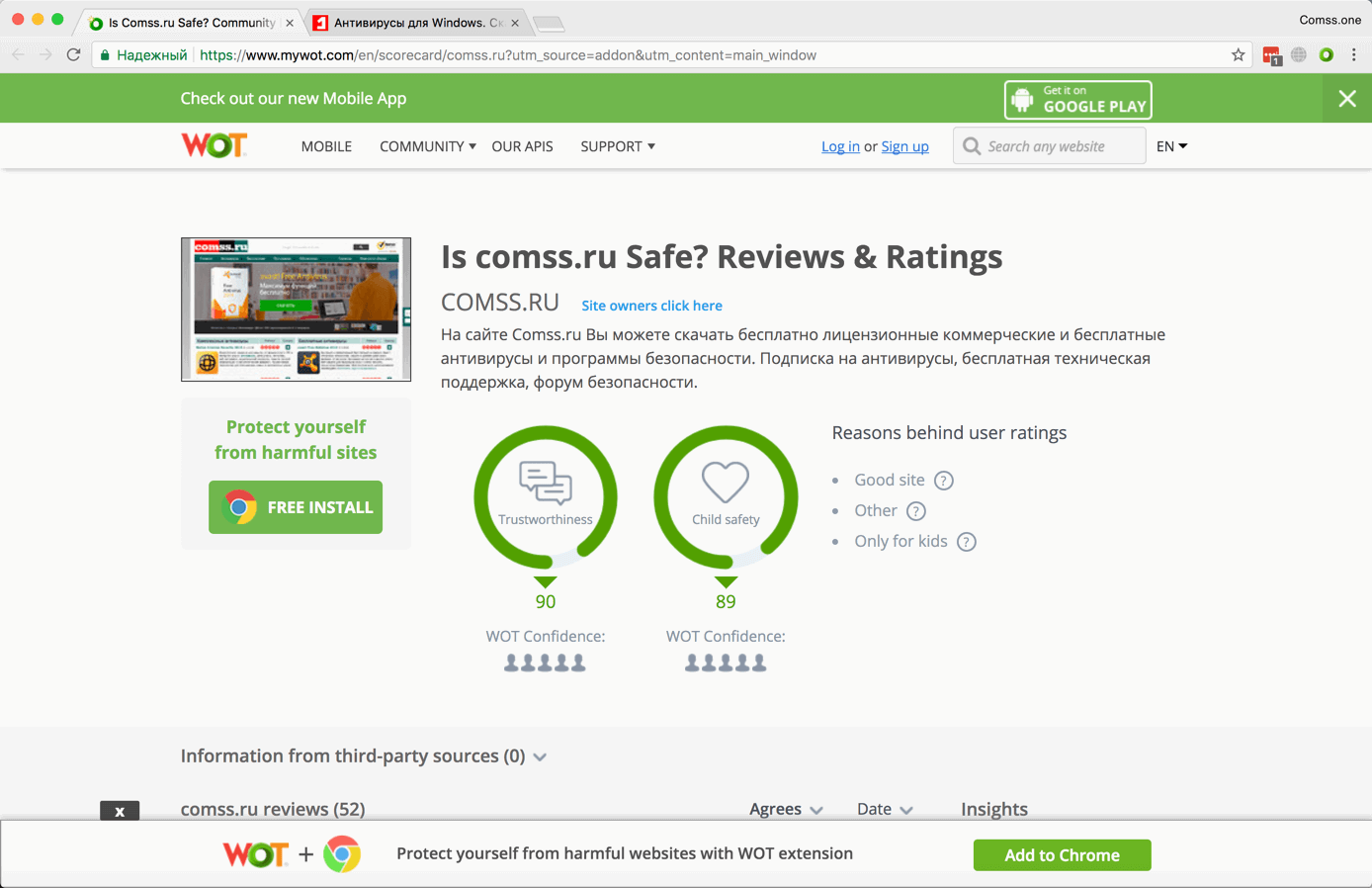
Task: Open the EN language dropdown
Action: 1172,146
